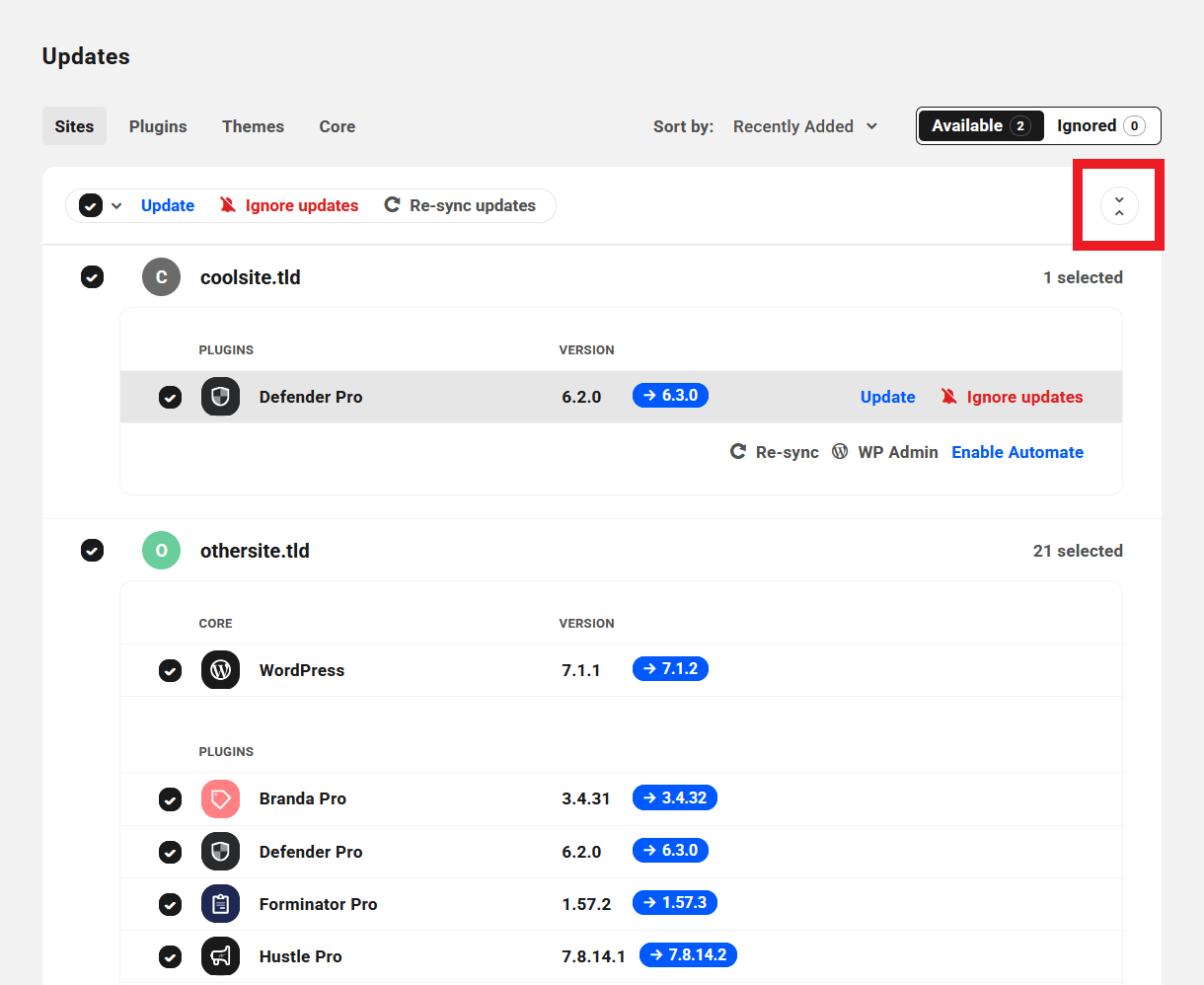Show Ignored updates filter
The image size is (1204, 985).
coord(1101,125)
